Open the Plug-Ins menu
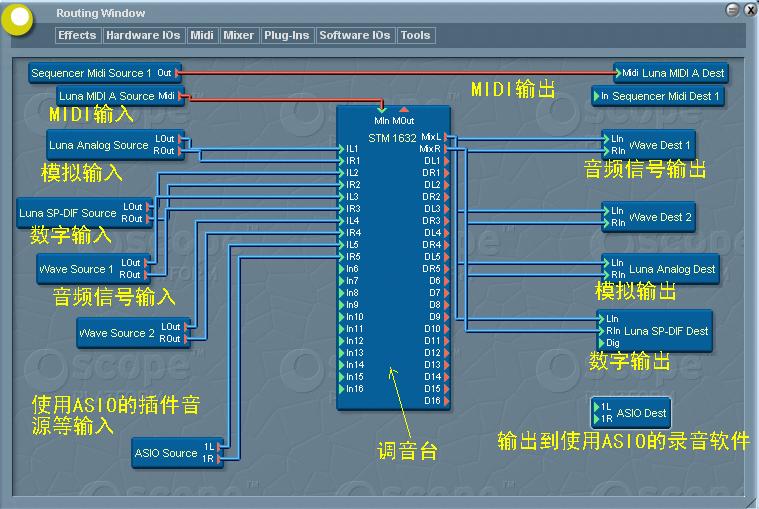The width and height of the screenshot is (759, 509). 287,35
